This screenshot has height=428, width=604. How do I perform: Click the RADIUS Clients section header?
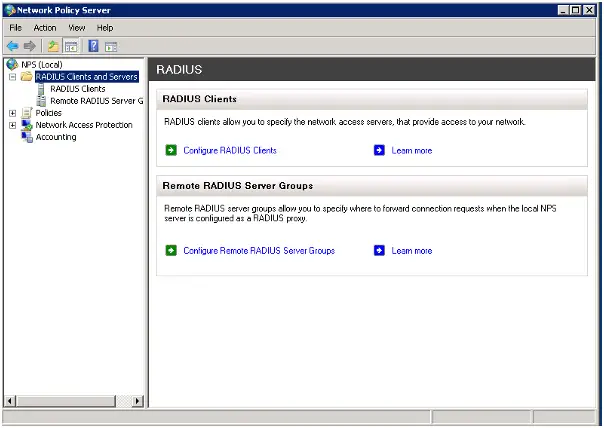(x=372, y=99)
